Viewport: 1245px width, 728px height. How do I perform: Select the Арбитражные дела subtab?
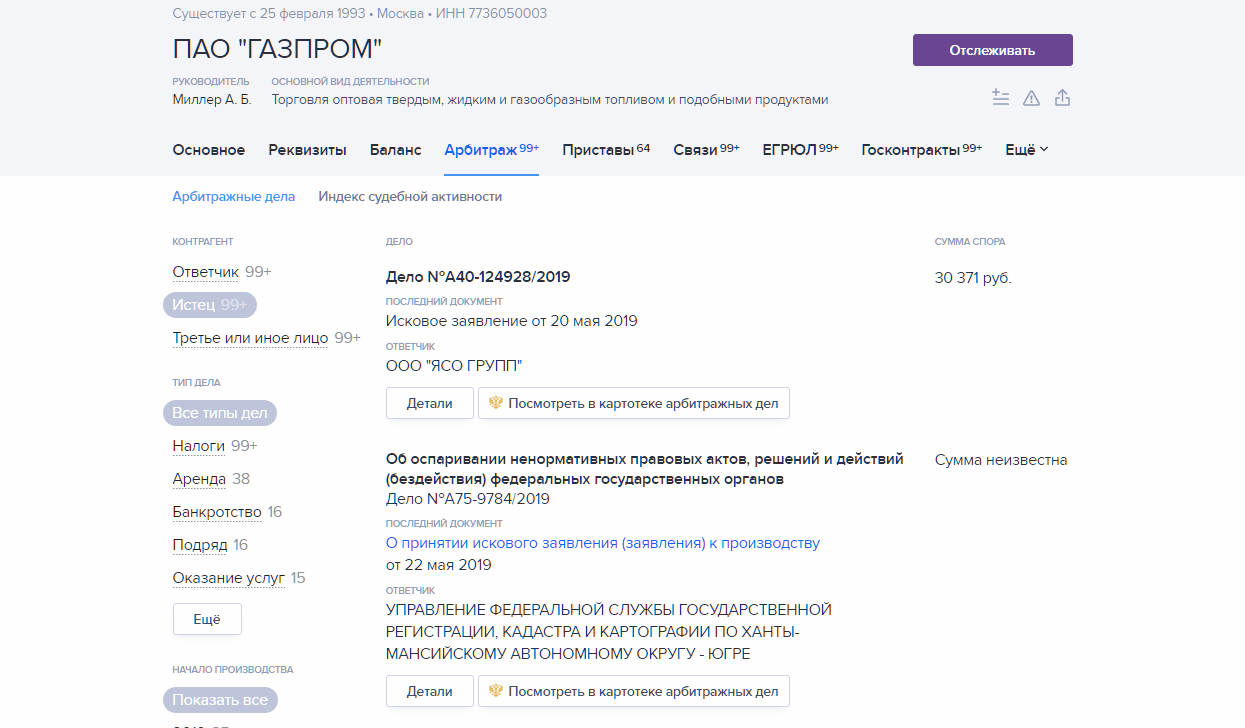(233, 197)
